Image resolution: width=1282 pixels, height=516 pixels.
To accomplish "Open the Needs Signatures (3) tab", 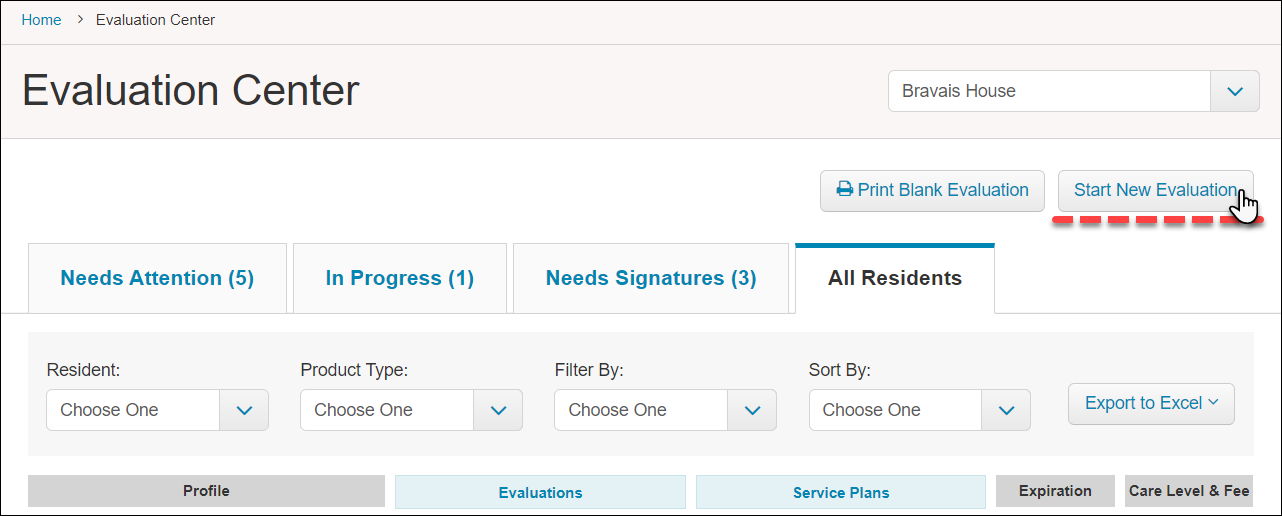I will (x=651, y=278).
